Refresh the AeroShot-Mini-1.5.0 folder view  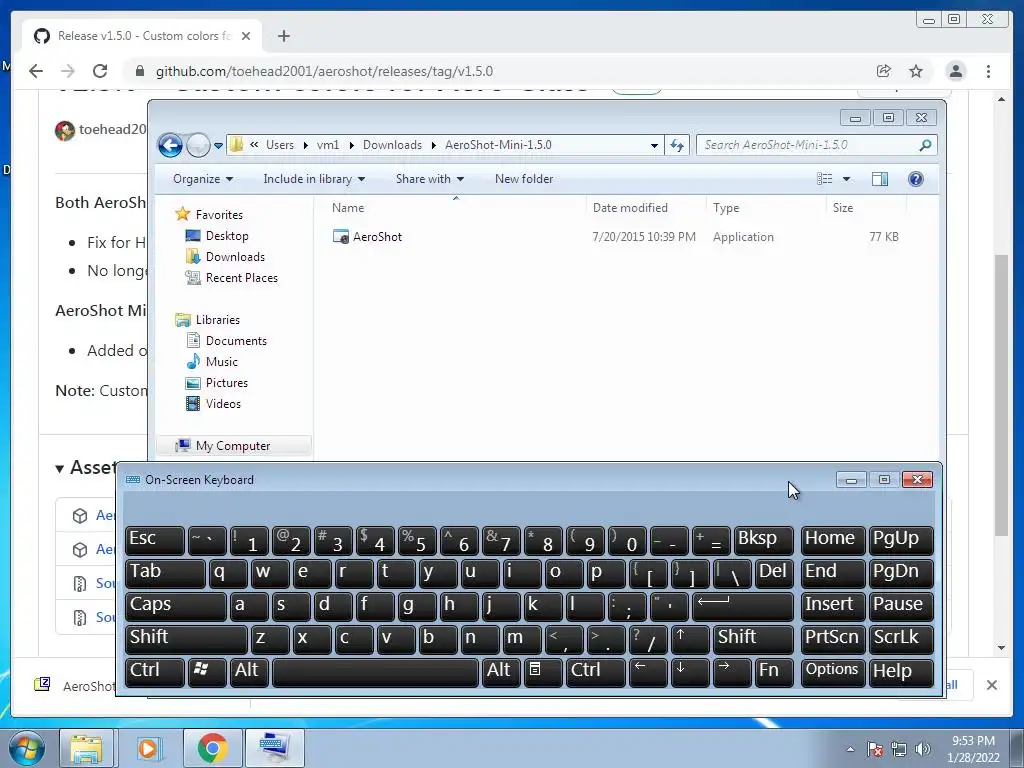click(677, 145)
